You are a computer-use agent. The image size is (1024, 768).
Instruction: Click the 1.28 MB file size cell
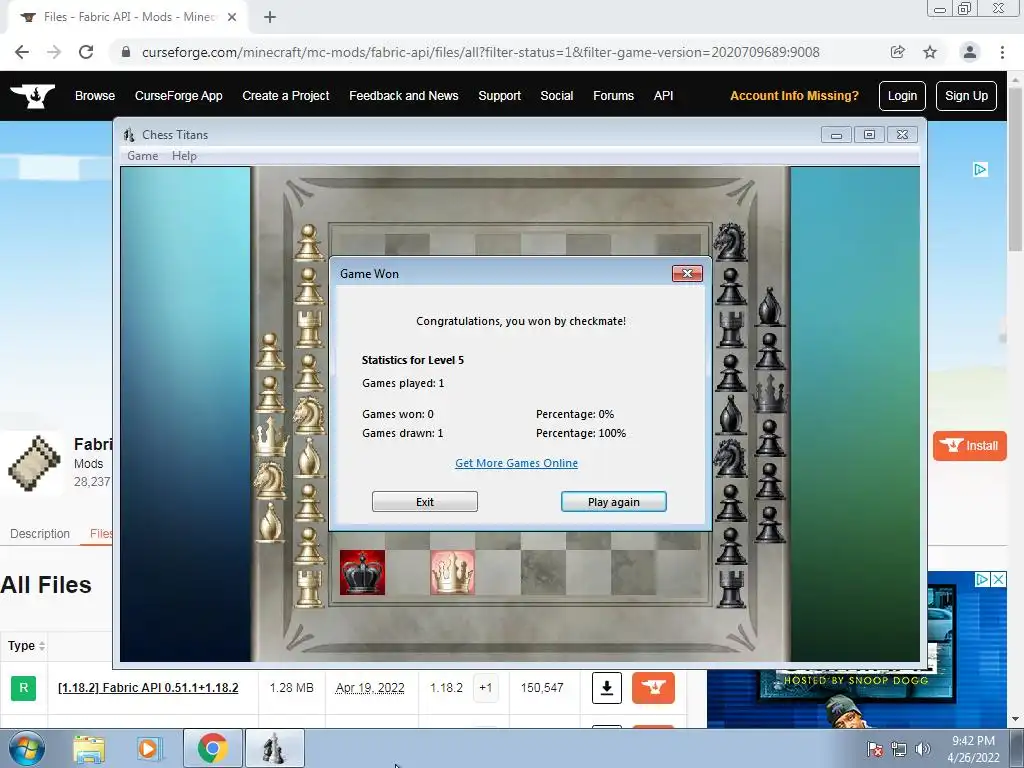pyautogui.click(x=291, y=688)
